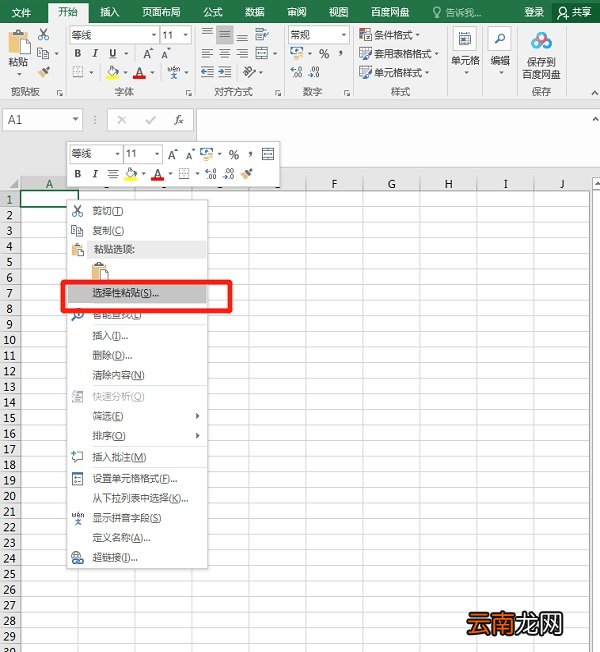The width and height of the screenshot is (600, 652).
Task: Collapse the ribbon with the arrow
Action: click(x=595, y=94)
